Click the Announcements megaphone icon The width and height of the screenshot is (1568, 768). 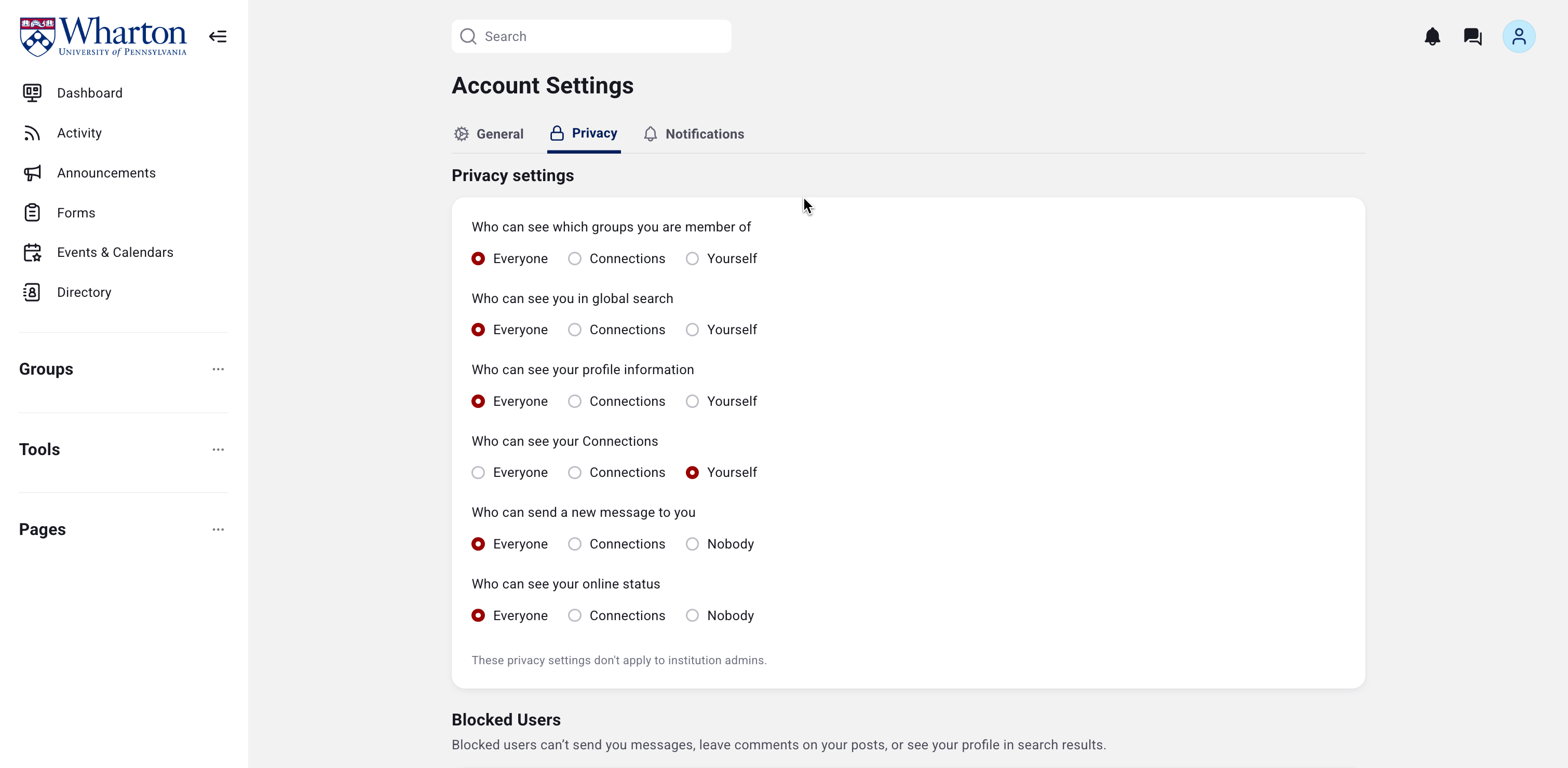(x=32, y=173)
